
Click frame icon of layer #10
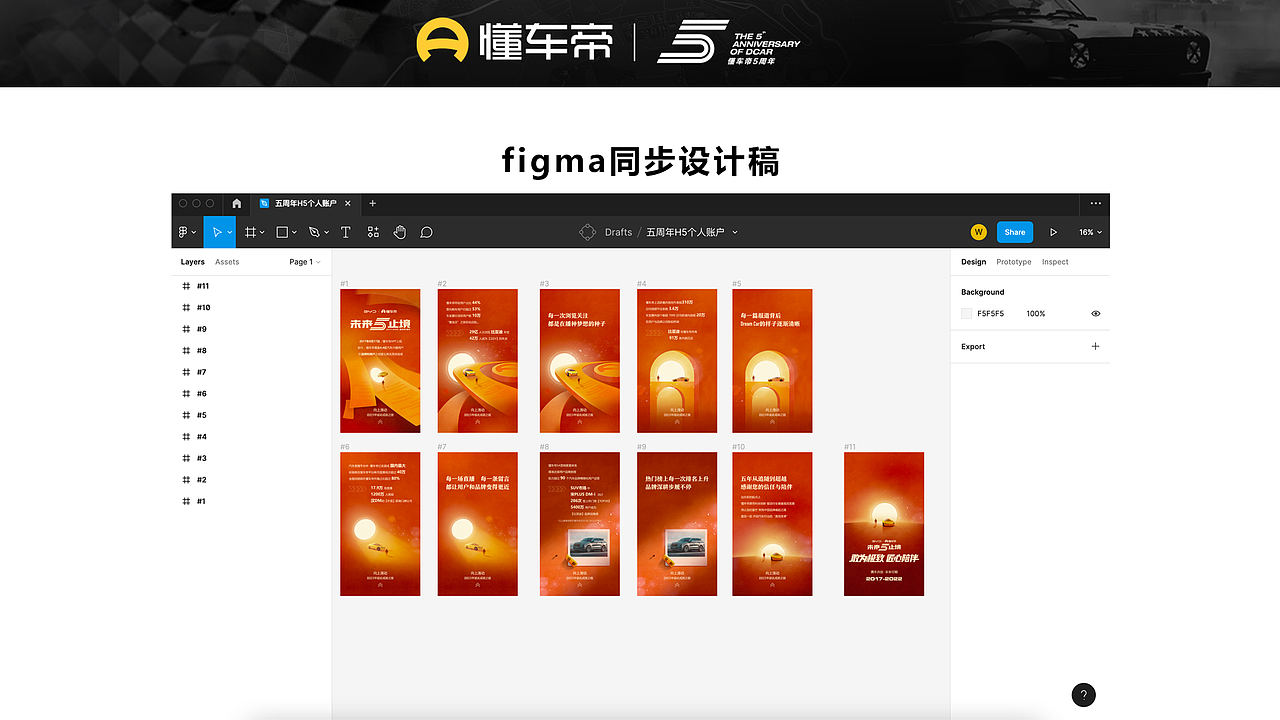coord(186,308)
